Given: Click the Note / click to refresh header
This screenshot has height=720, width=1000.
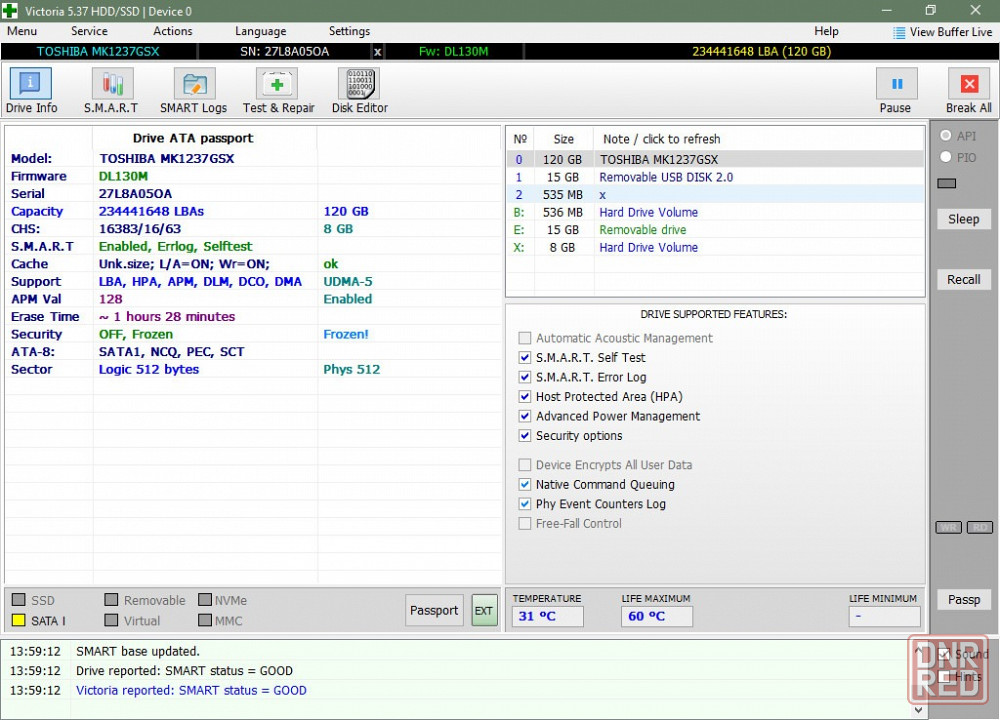Looking at the screenshot, I should coord(661,139).
